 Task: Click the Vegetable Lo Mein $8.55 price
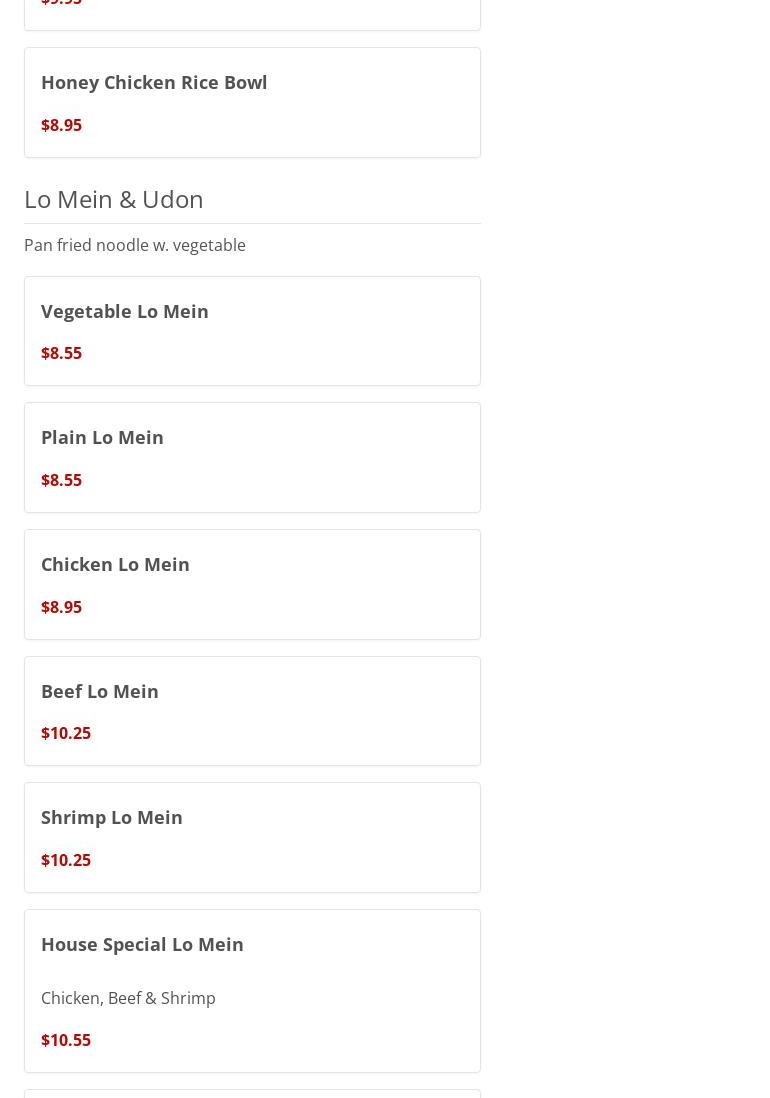[x=61, y=353]
